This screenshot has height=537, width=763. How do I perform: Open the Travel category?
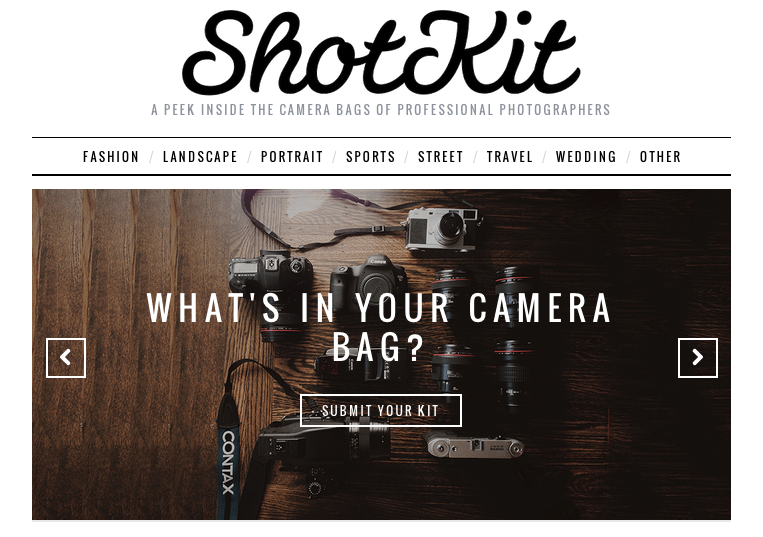pos(509,157)
